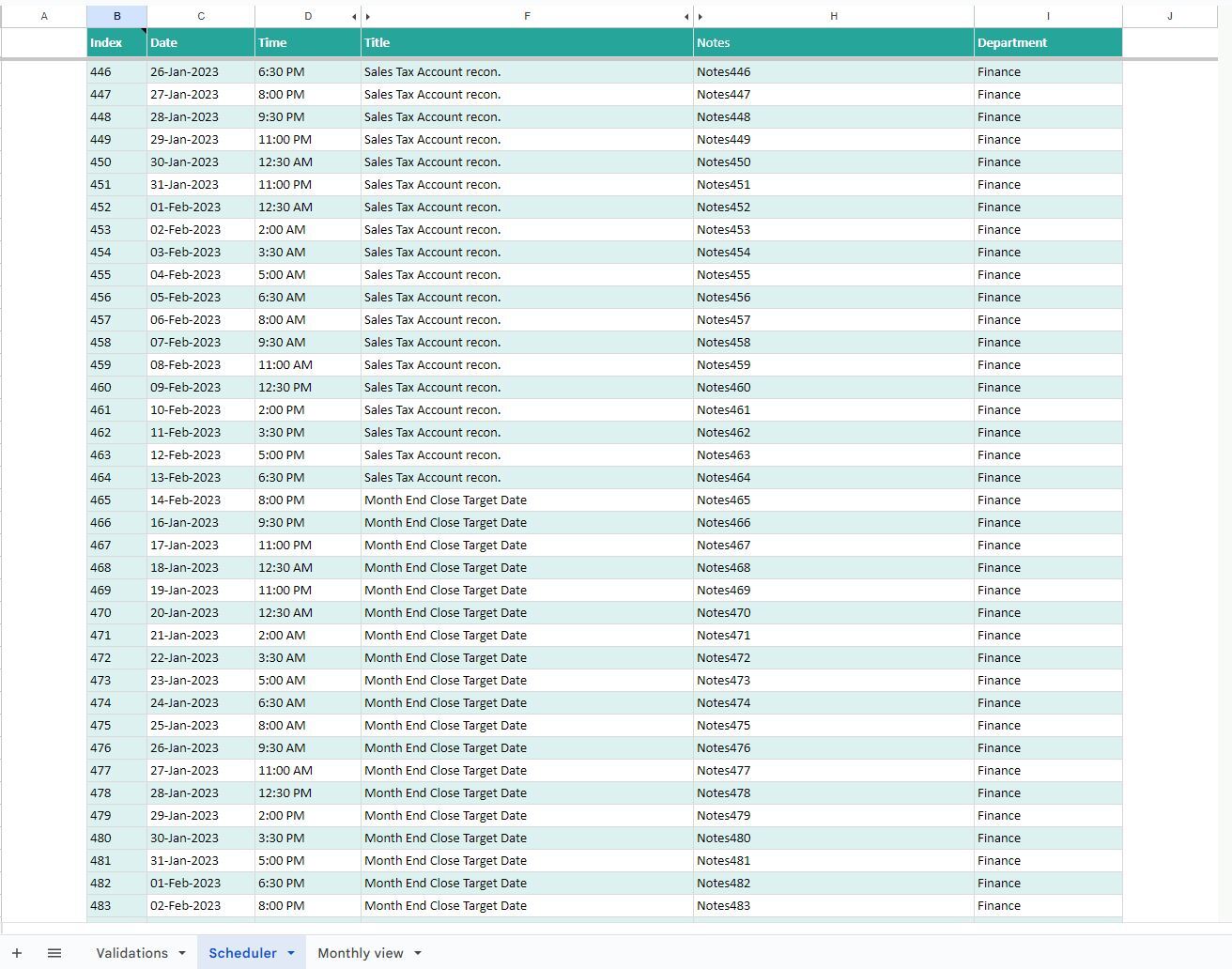
Task: Select time cell 3:30 PM in row 462
Action: coord(308,433)
